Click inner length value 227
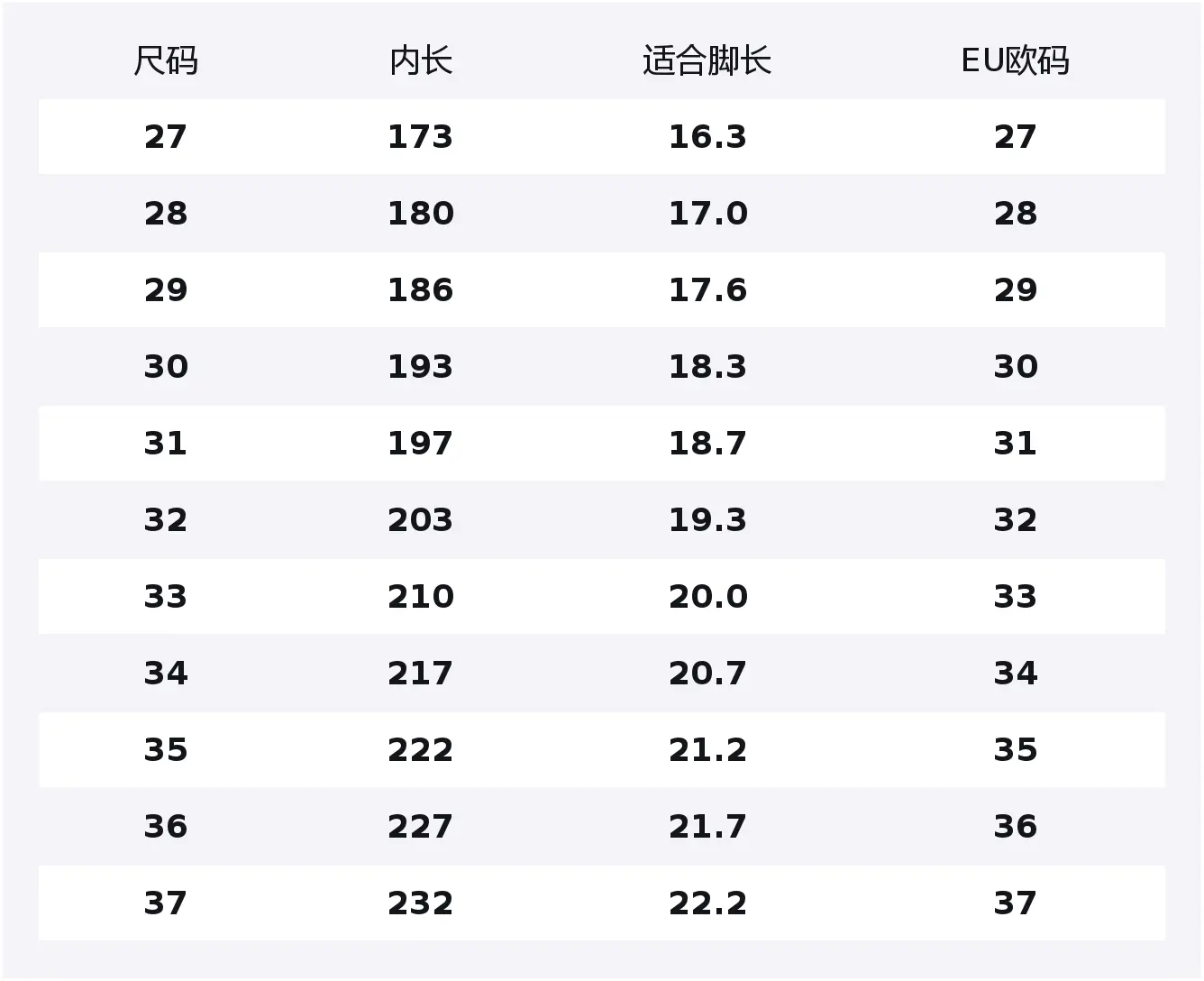The height and width of the screenshot is (981, 1204). 421,827
